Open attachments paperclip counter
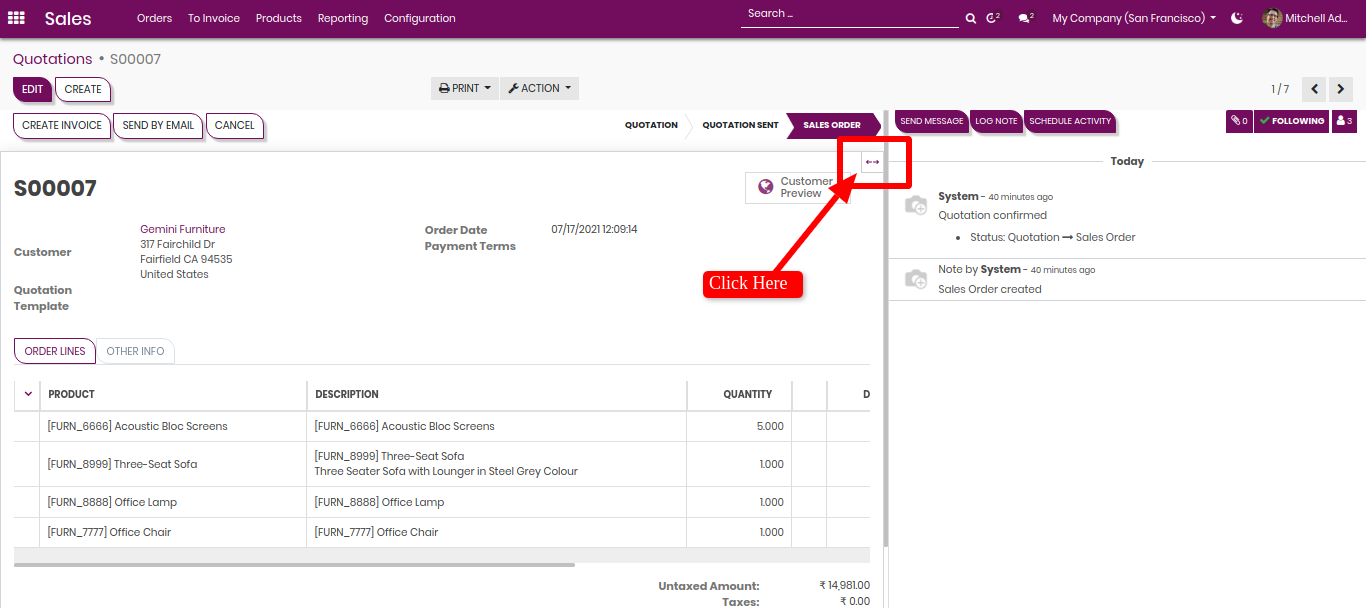The width and height of the screenshot is (1366, 608). click(x=1239, y=121)
